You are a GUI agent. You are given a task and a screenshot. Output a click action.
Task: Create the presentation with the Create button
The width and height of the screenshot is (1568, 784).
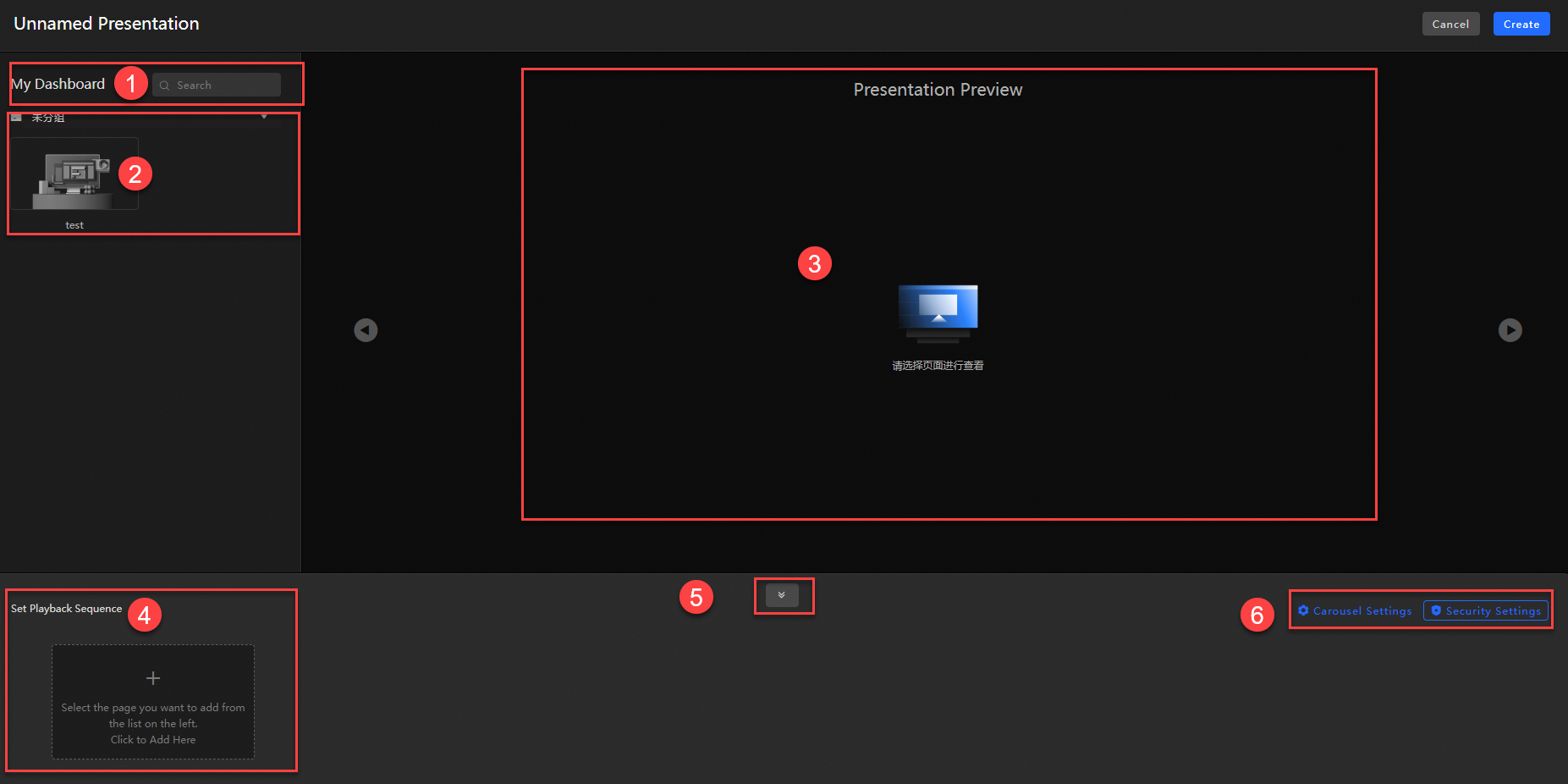click(x=1521, y=24)
